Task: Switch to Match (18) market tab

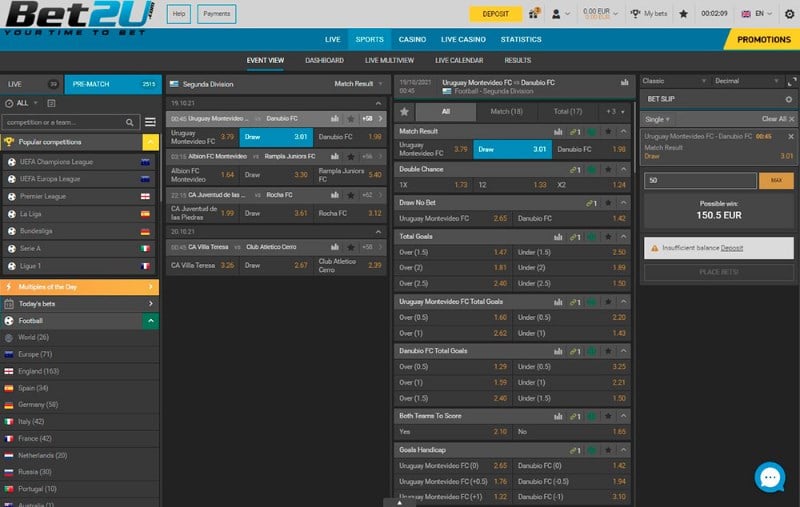Action: (506, 112)
